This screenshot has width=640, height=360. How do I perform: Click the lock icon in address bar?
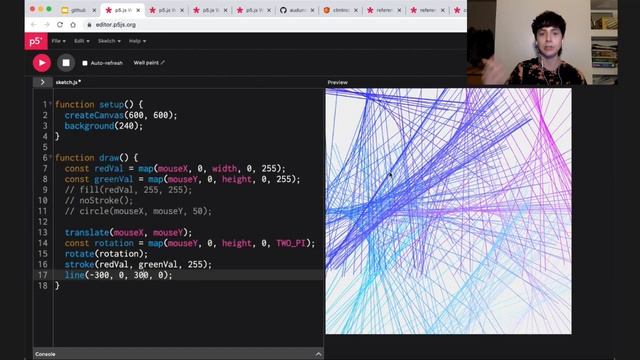[89, 25]
